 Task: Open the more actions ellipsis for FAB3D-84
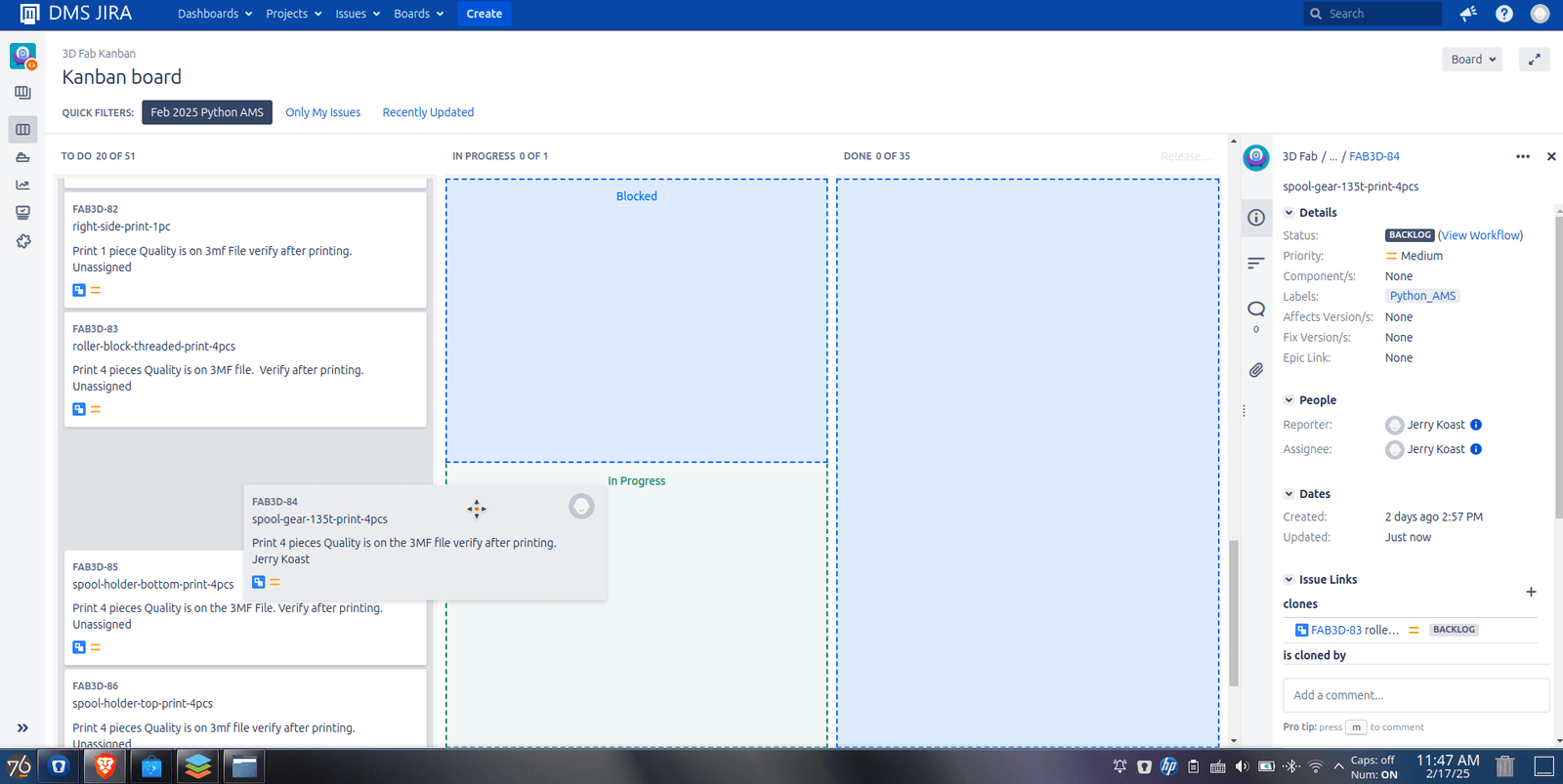click(x=1523, y=156)
